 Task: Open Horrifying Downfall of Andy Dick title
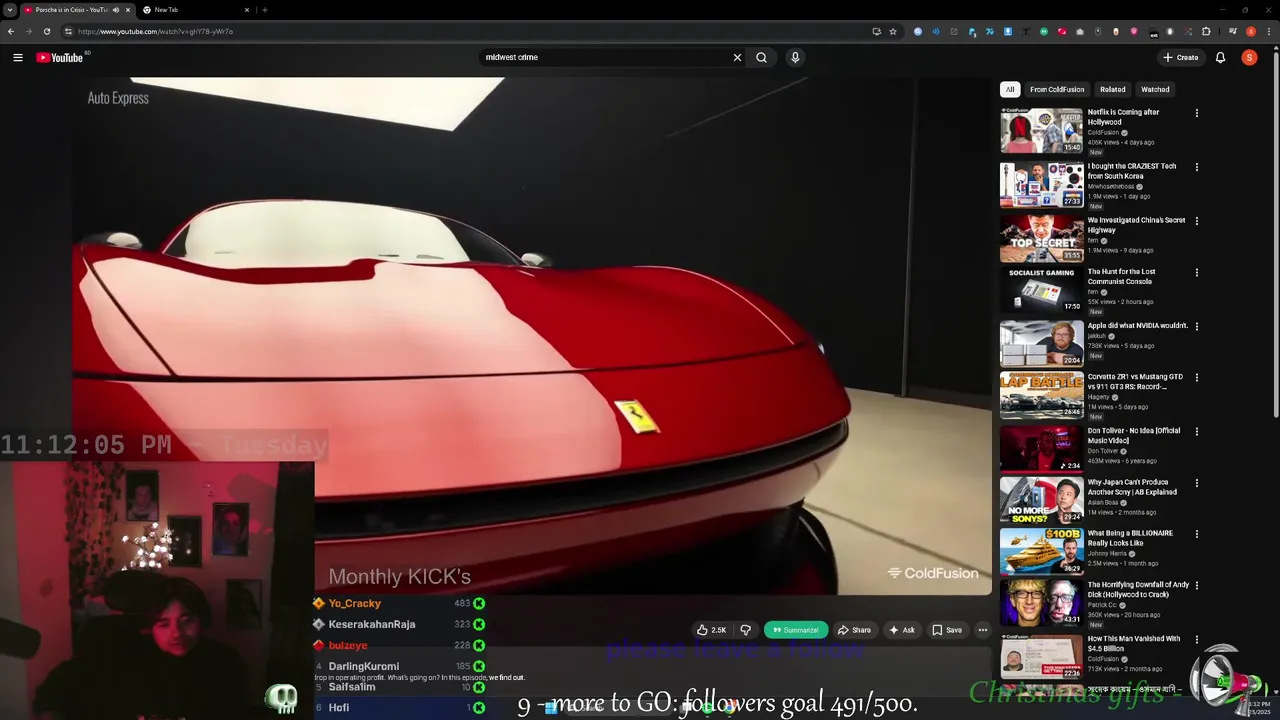tap(1138, 589)
